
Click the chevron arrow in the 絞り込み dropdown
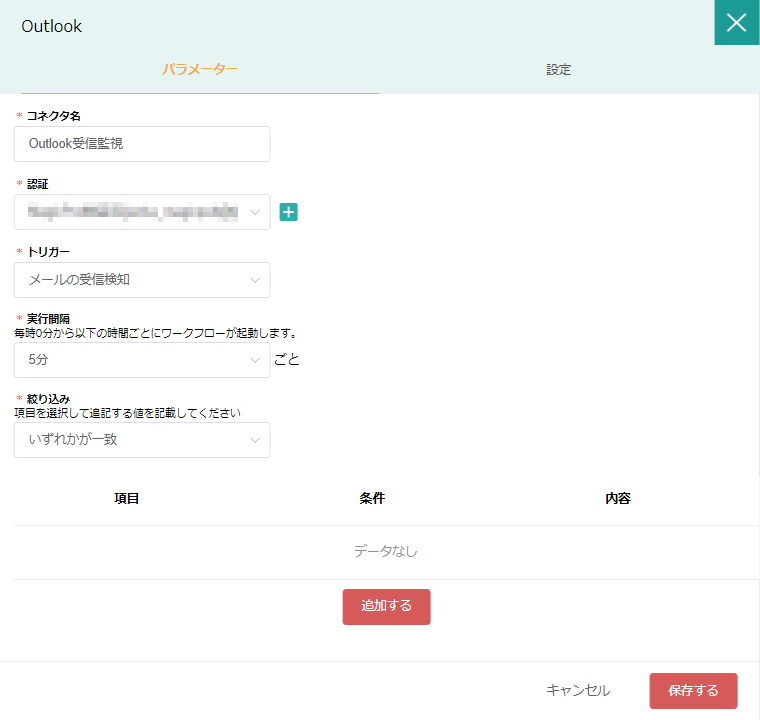(255, 440)
